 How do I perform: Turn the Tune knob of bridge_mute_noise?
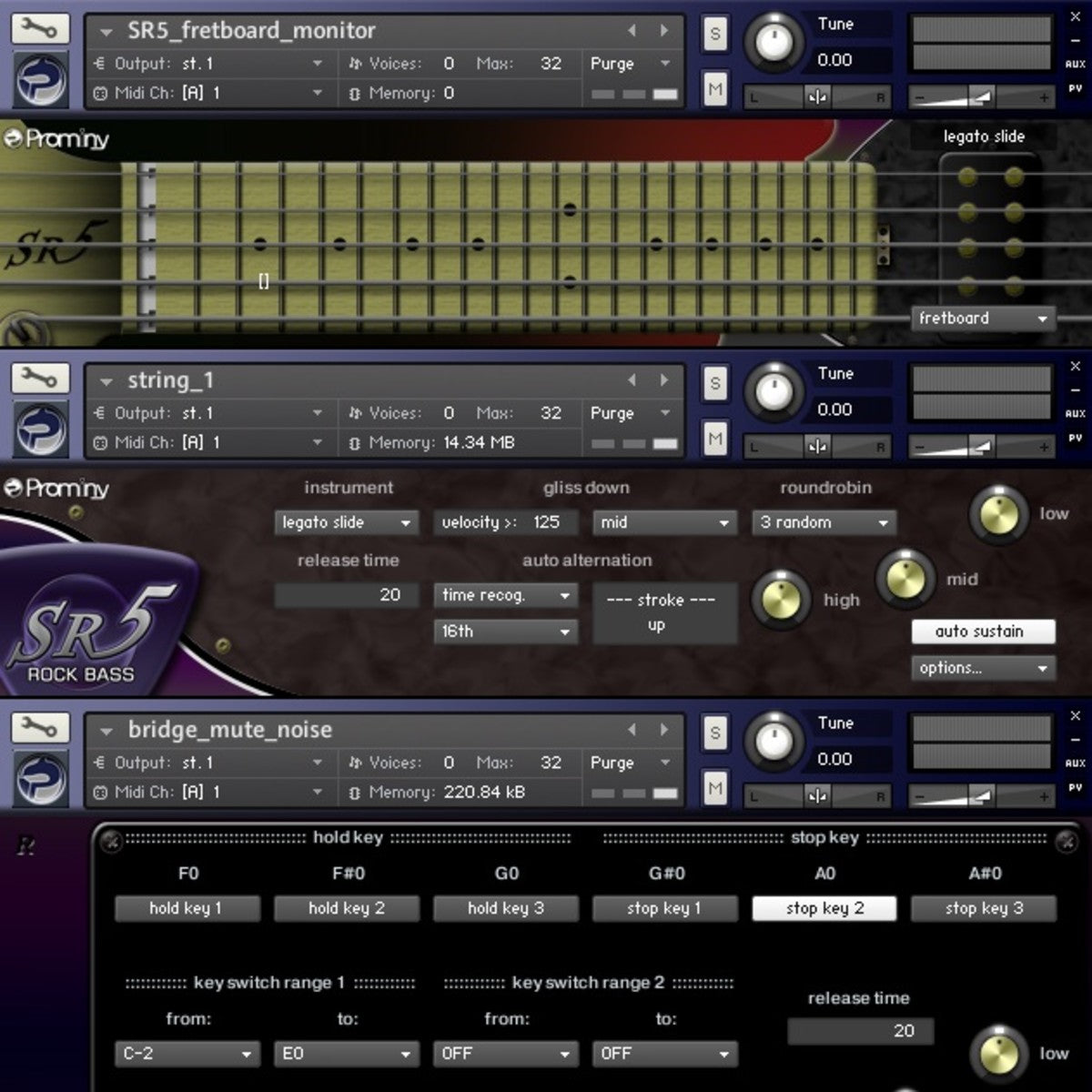point(773,741)
